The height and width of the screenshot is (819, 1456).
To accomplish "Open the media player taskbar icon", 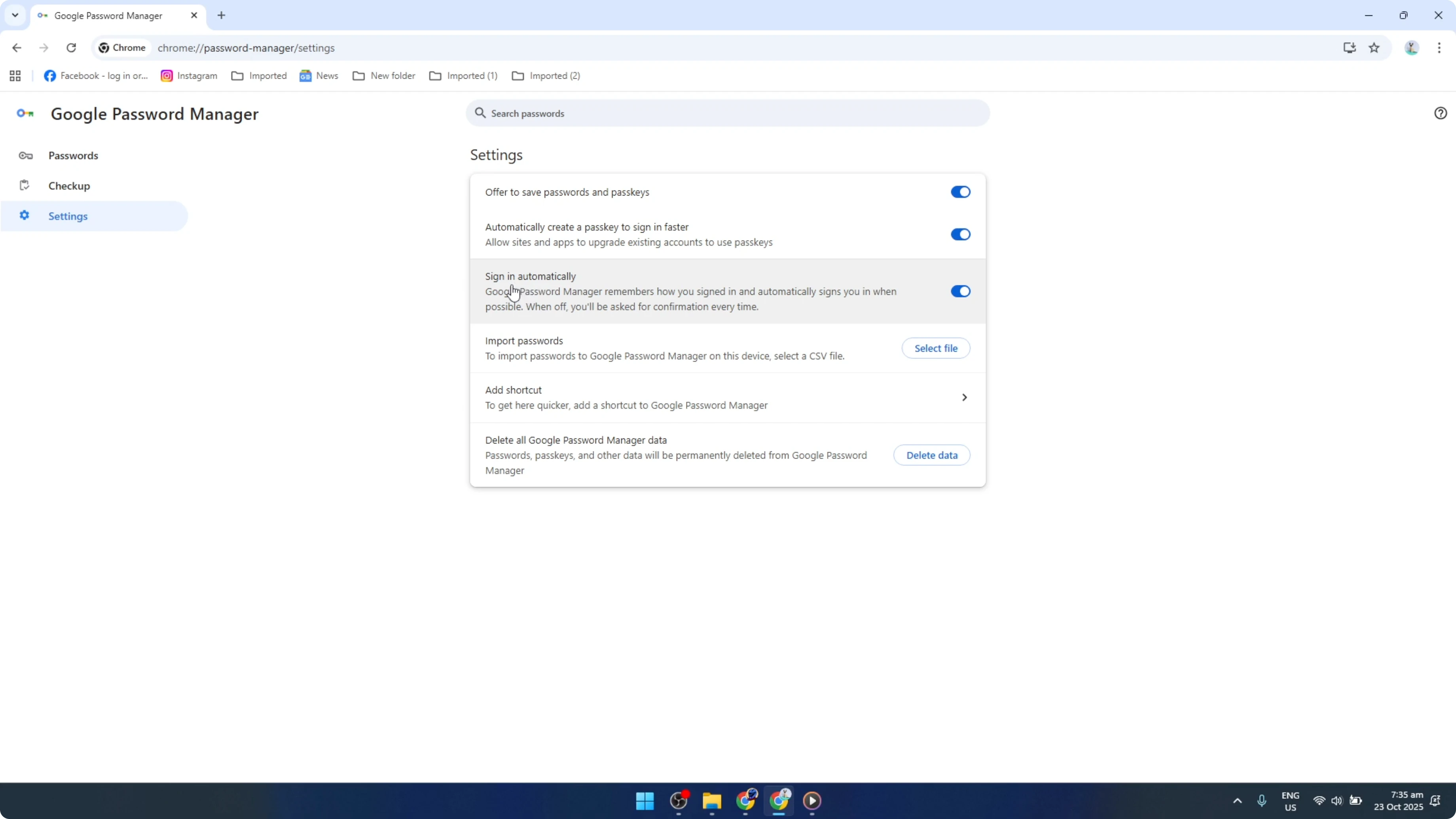I will coord(812,801).
